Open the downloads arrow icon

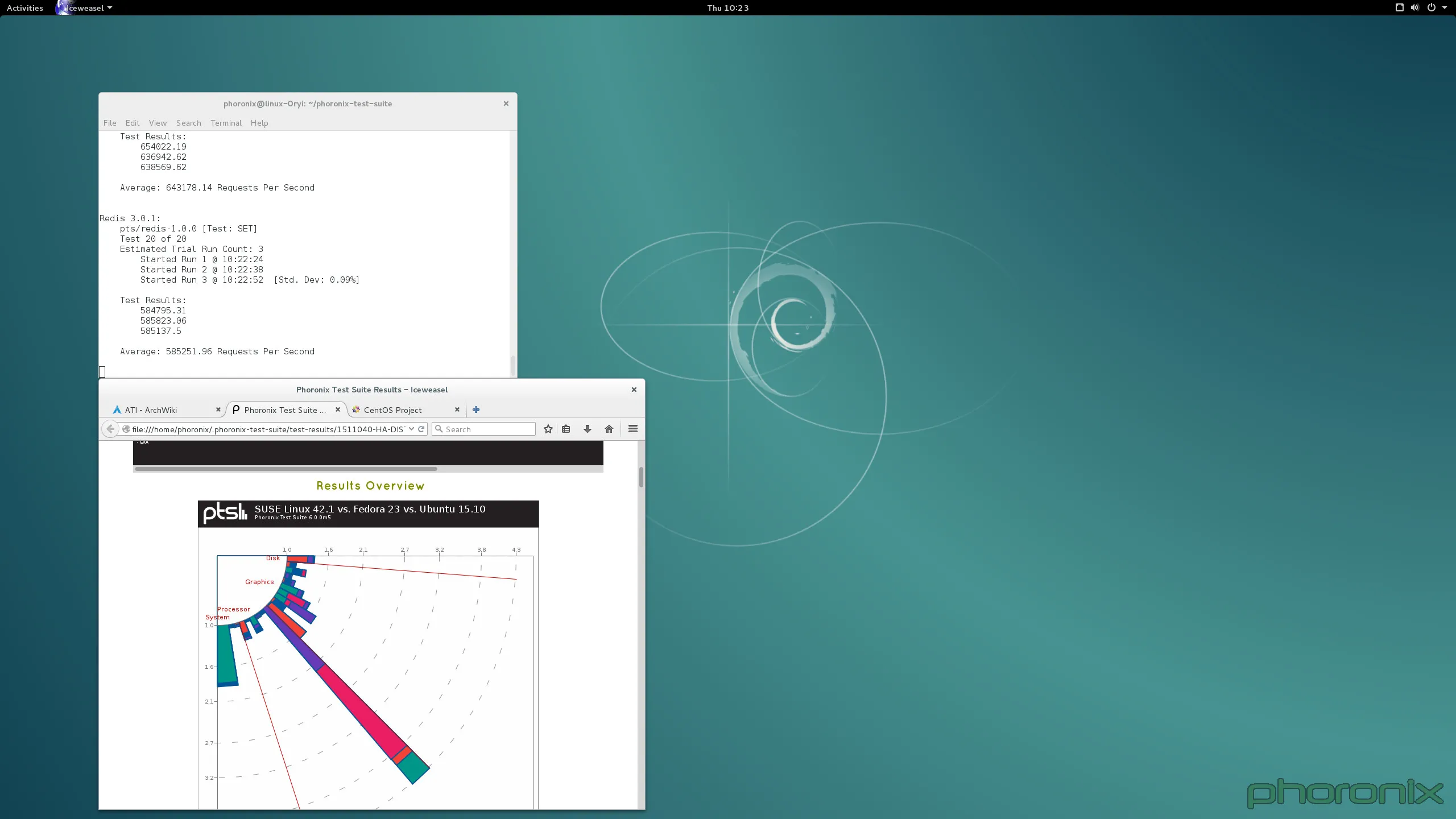pyautogui.click(x=588, y=429)
